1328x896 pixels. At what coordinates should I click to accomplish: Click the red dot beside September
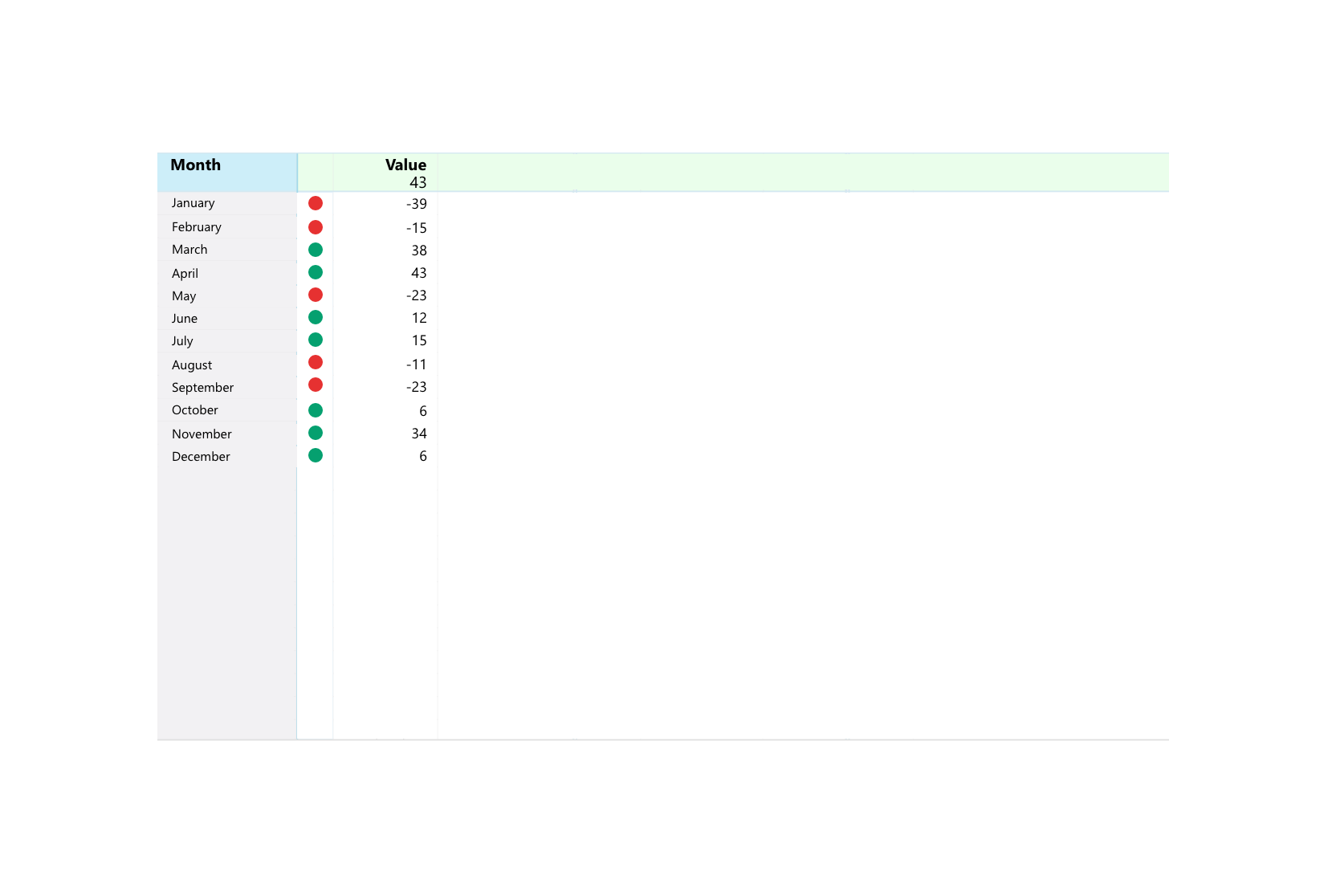(x=316, y=385)
